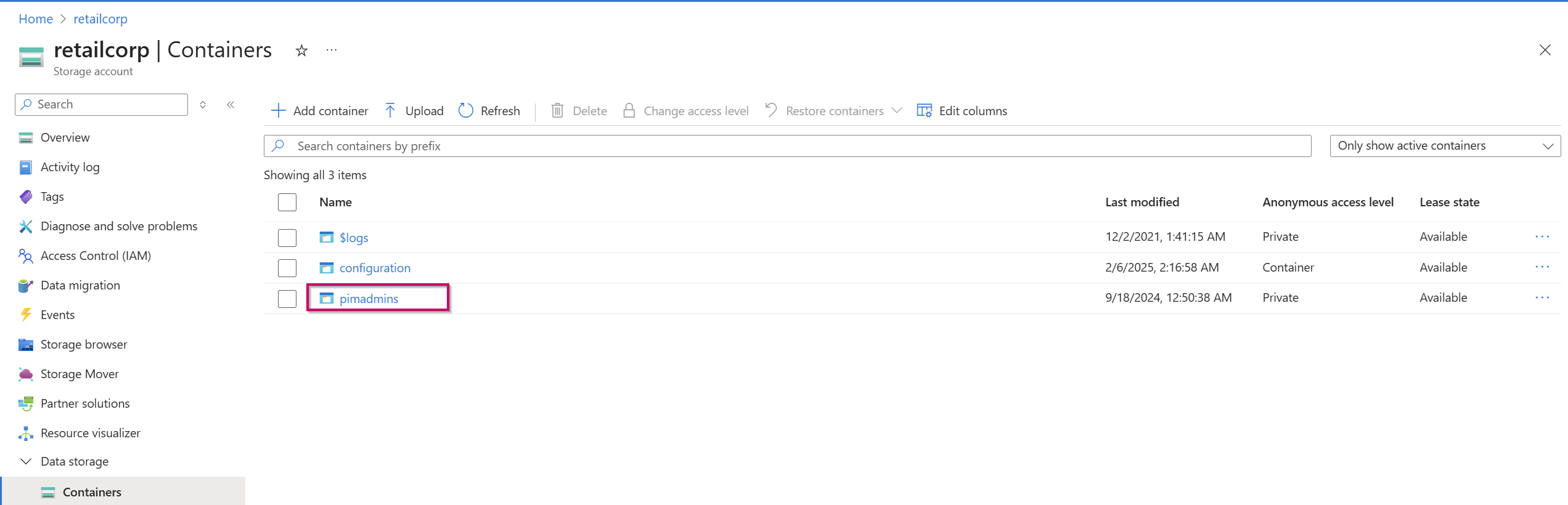This screenshot has height=505, width=1568.
Task: Click the Refresh icon in the toolbar
Action: [x=466, y=111]
